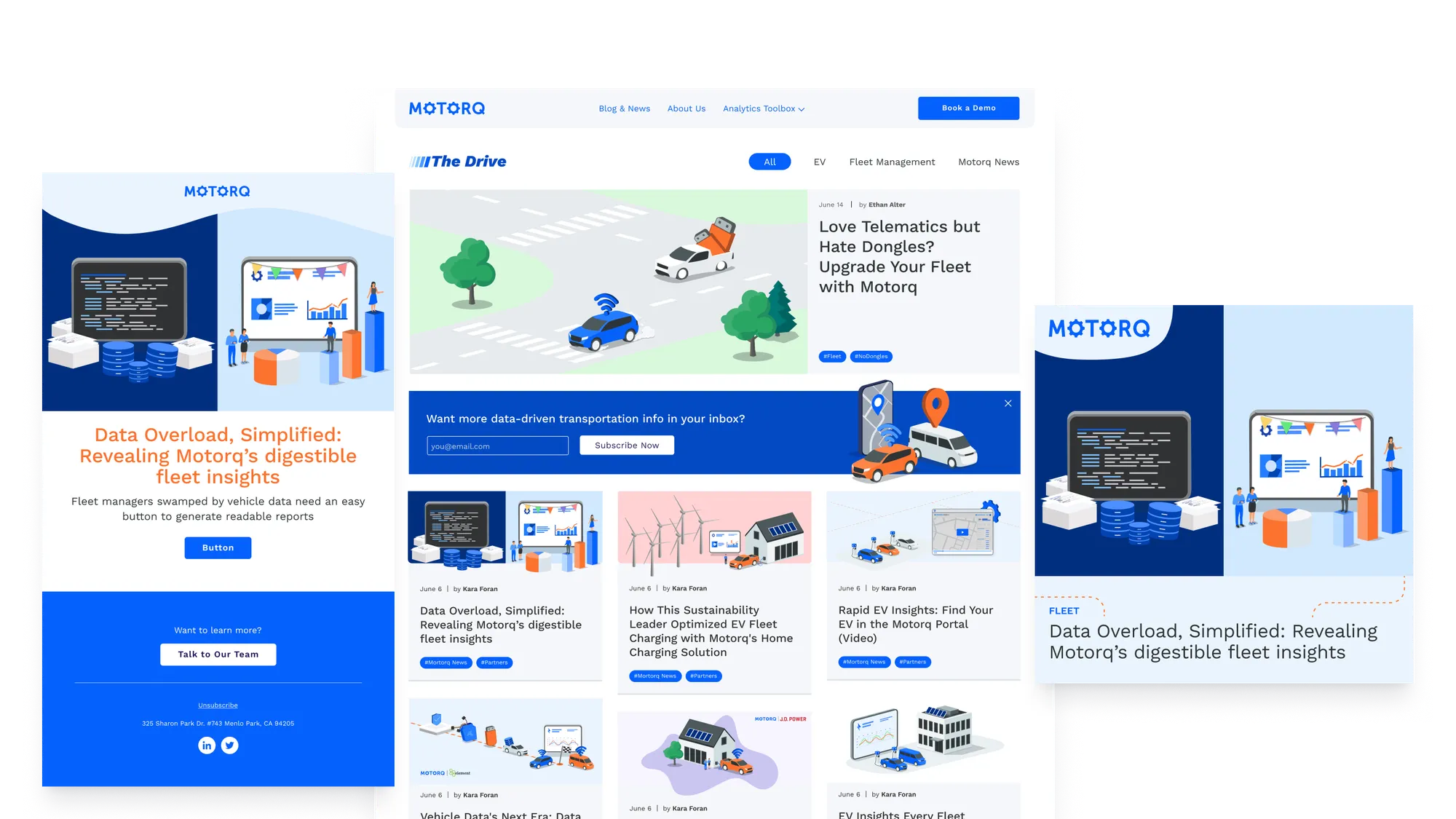
Task: Expand the #NoDongles tag filter
Action: 869,356
